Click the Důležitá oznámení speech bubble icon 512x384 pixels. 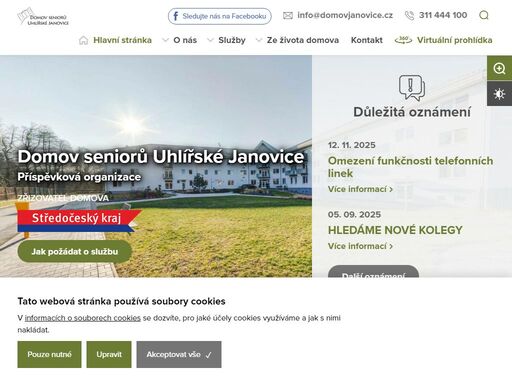coord(412,88)
